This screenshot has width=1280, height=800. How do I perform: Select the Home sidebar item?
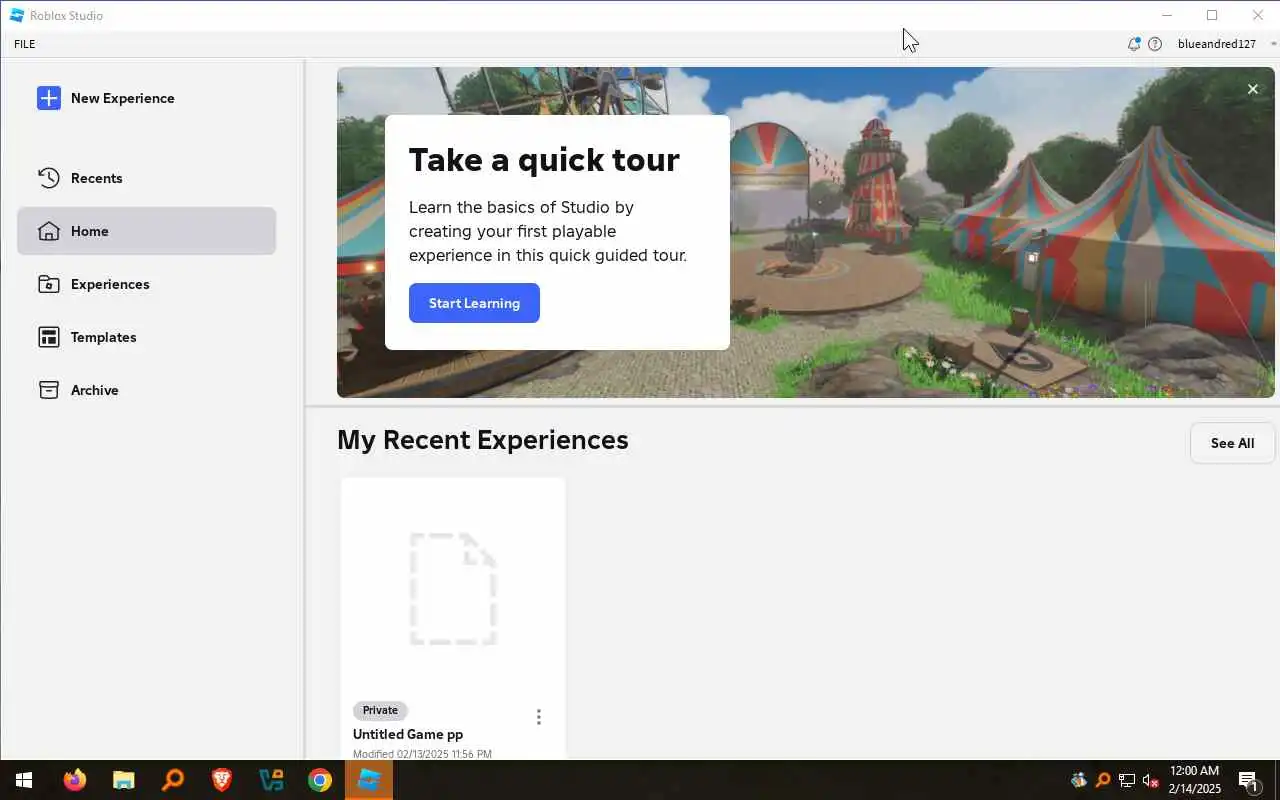(x=146, y=231)
